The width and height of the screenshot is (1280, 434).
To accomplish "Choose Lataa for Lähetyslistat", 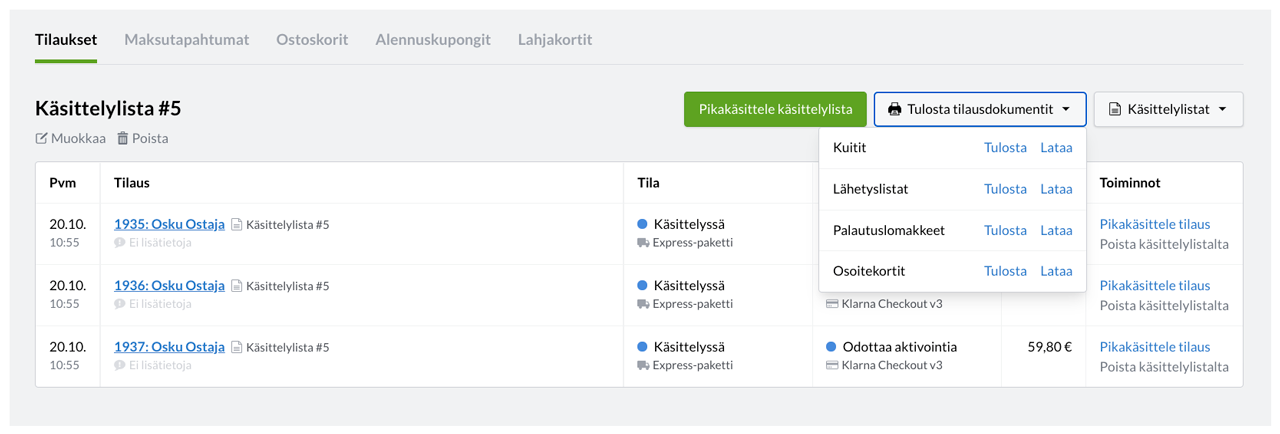I will pos(1056,189).
